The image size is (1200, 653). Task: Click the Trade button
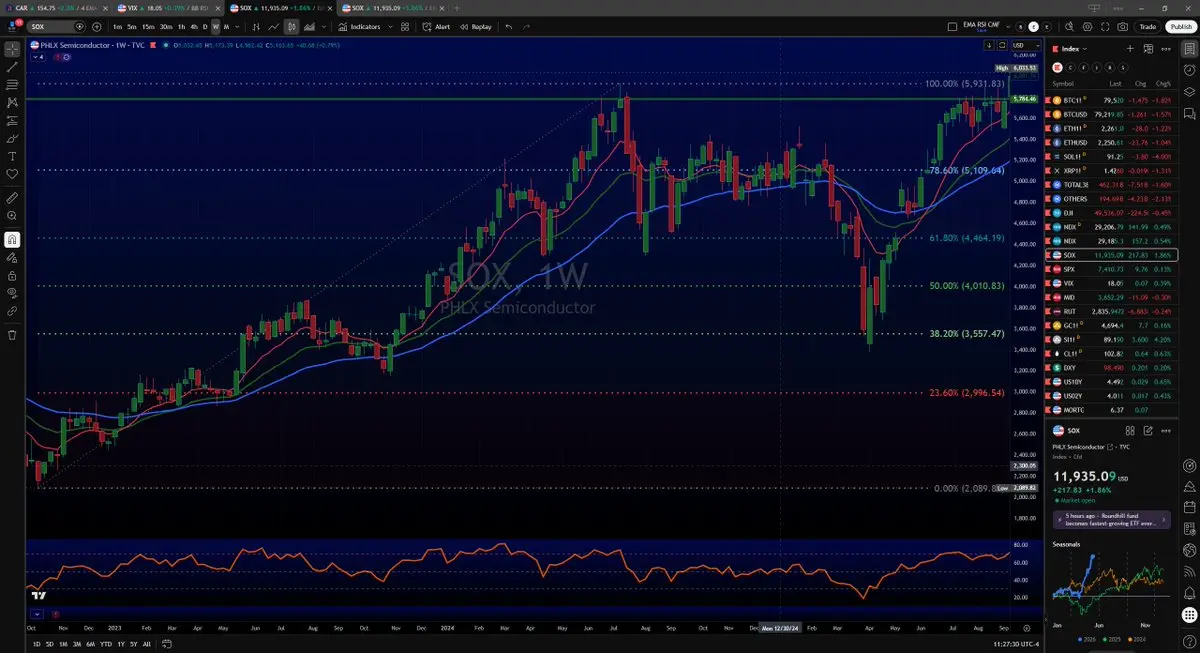[1148, 26]
